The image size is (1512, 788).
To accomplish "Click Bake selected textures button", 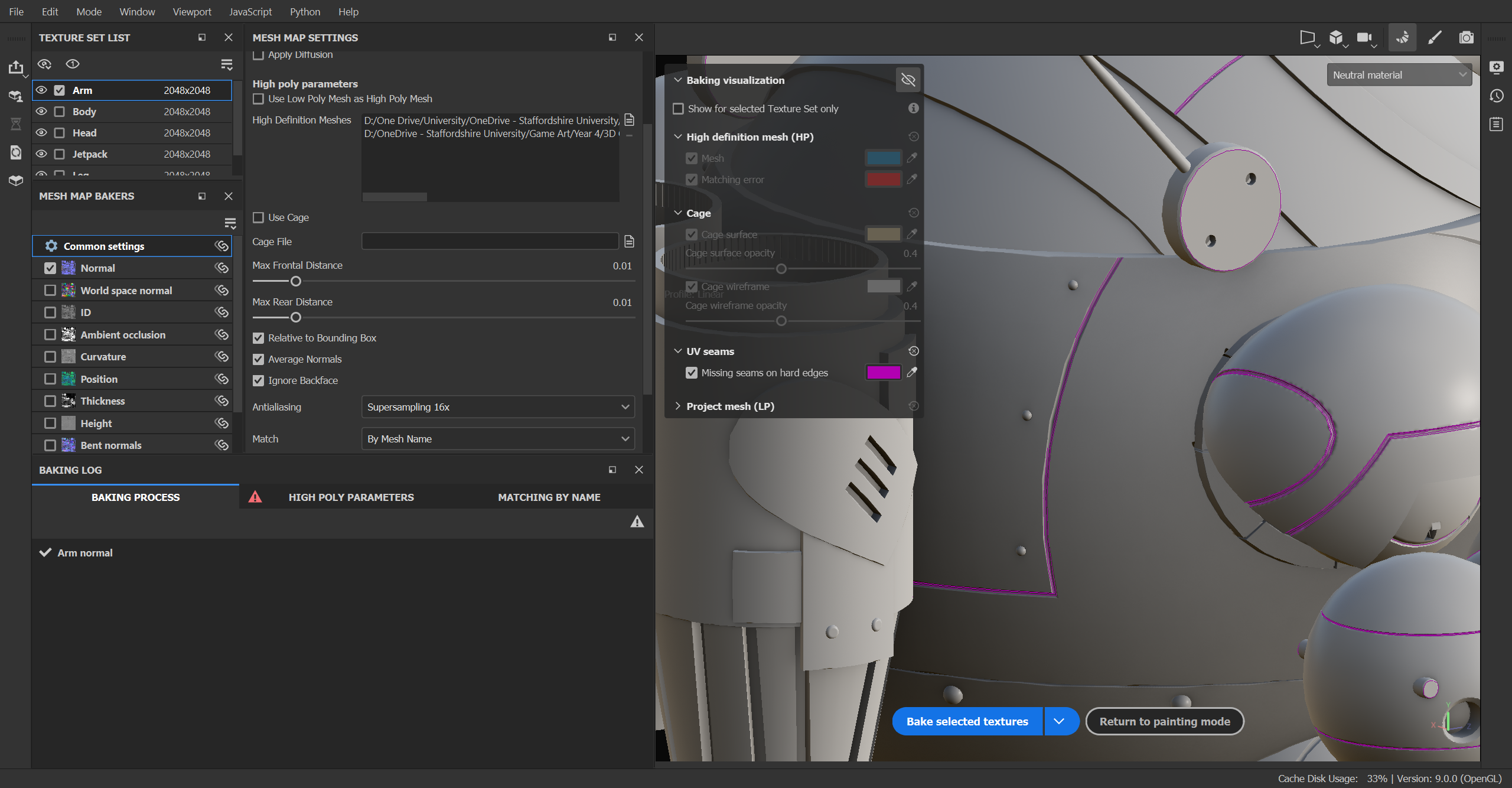I will pos(967,721).
